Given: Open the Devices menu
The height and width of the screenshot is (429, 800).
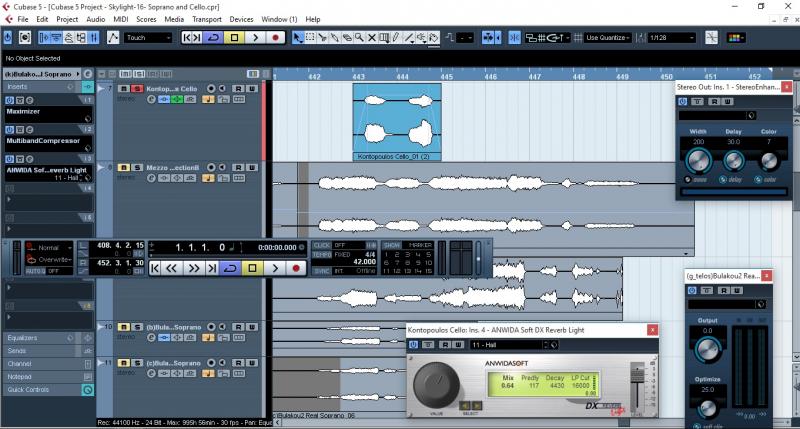Looking at the screenshot, I should coord(241,19).
